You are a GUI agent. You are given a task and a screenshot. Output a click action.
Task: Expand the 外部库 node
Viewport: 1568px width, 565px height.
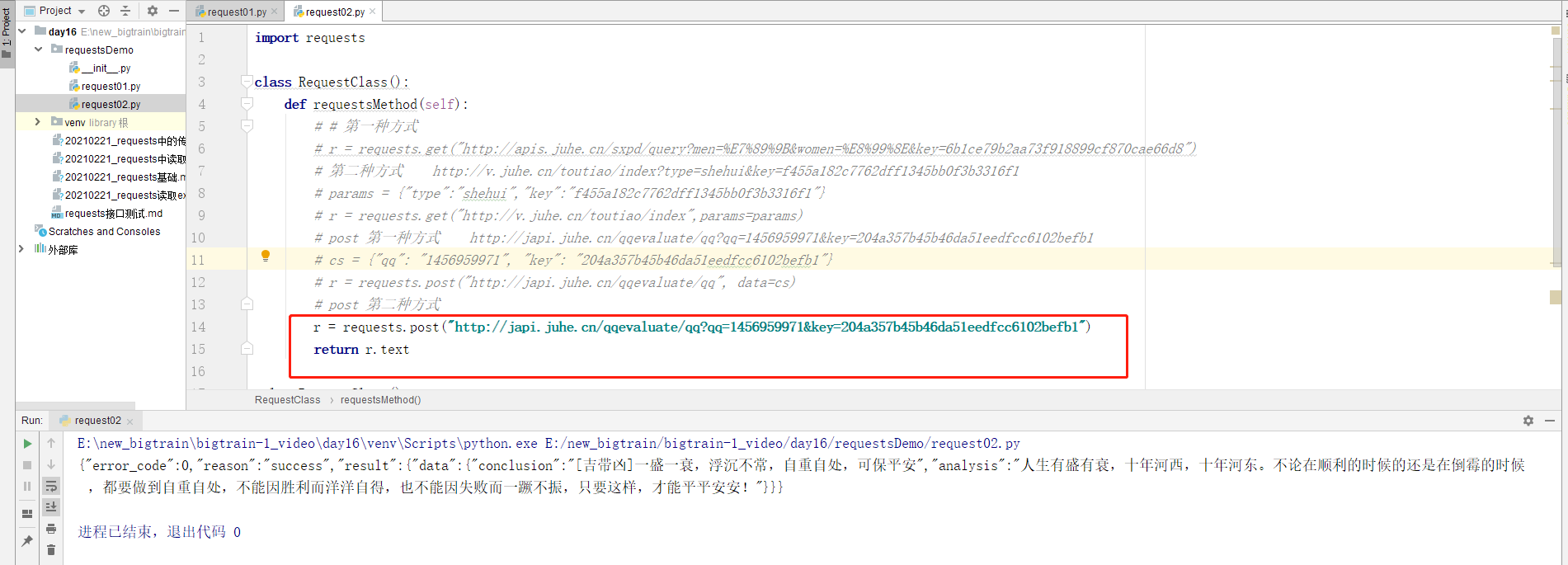(x=22, y=249)
